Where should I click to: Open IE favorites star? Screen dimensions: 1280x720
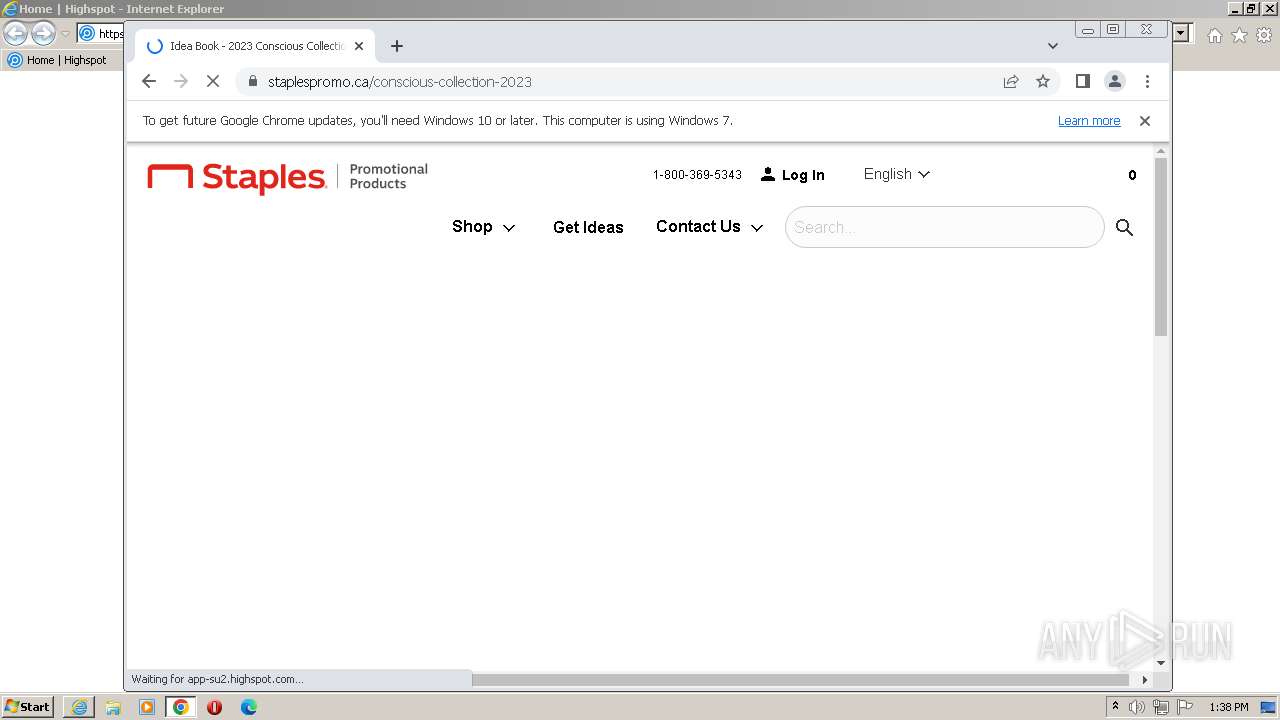coord(1239,35)
